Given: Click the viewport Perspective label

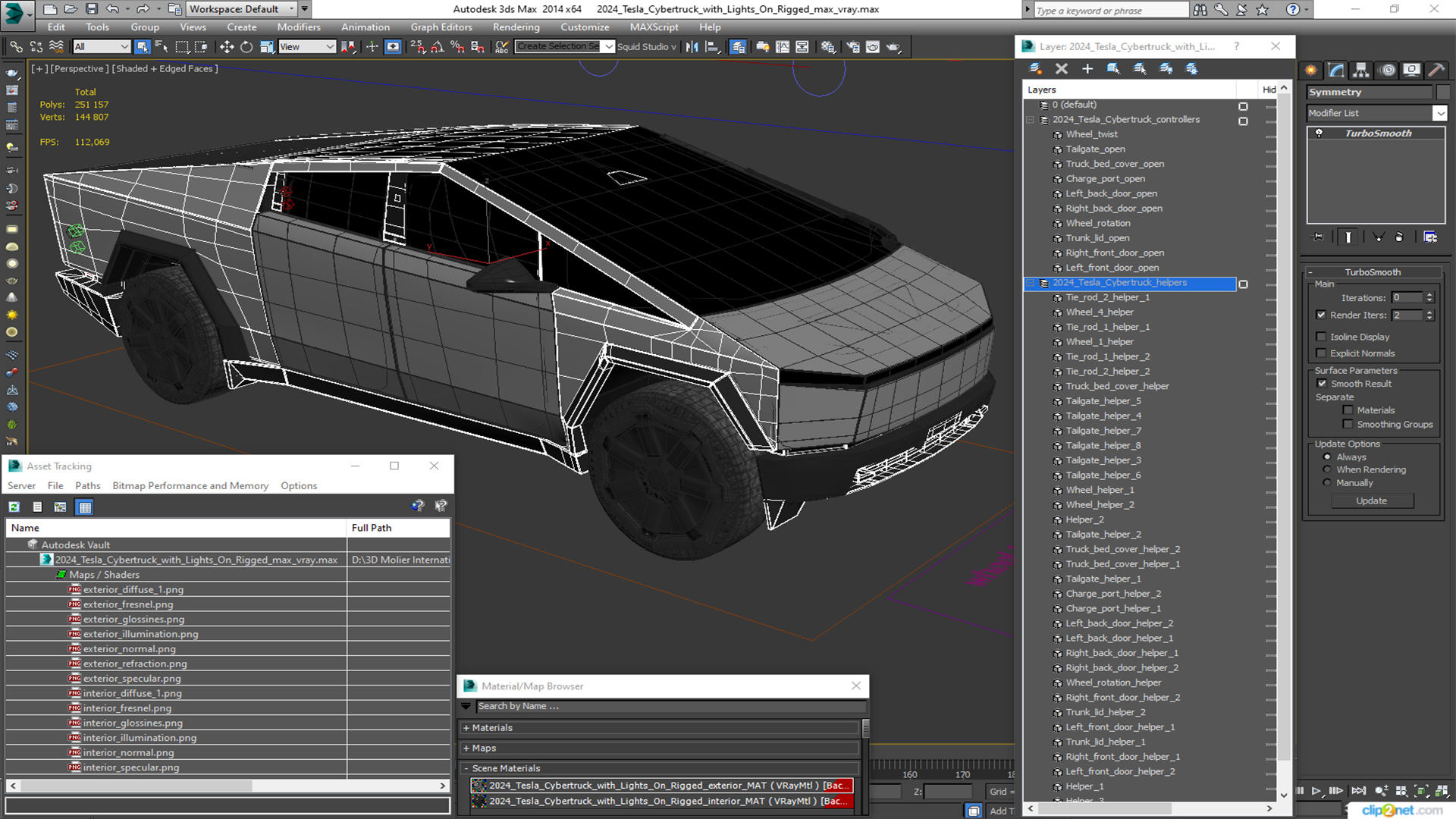Looking at the screenshot, I should 78,69.
